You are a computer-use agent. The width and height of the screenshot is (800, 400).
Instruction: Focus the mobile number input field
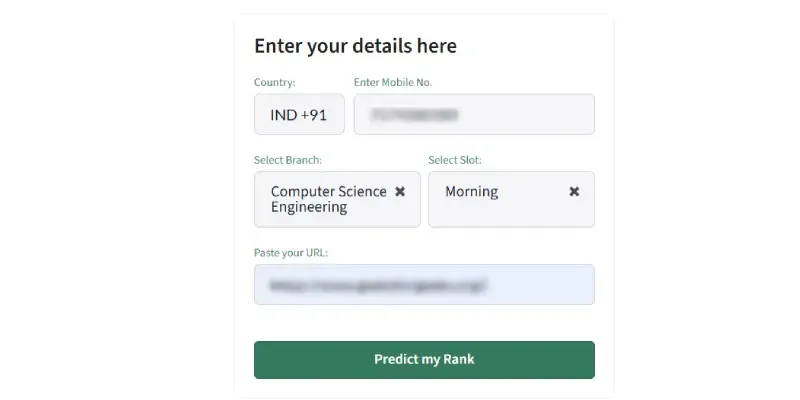[x=474, y=114]
